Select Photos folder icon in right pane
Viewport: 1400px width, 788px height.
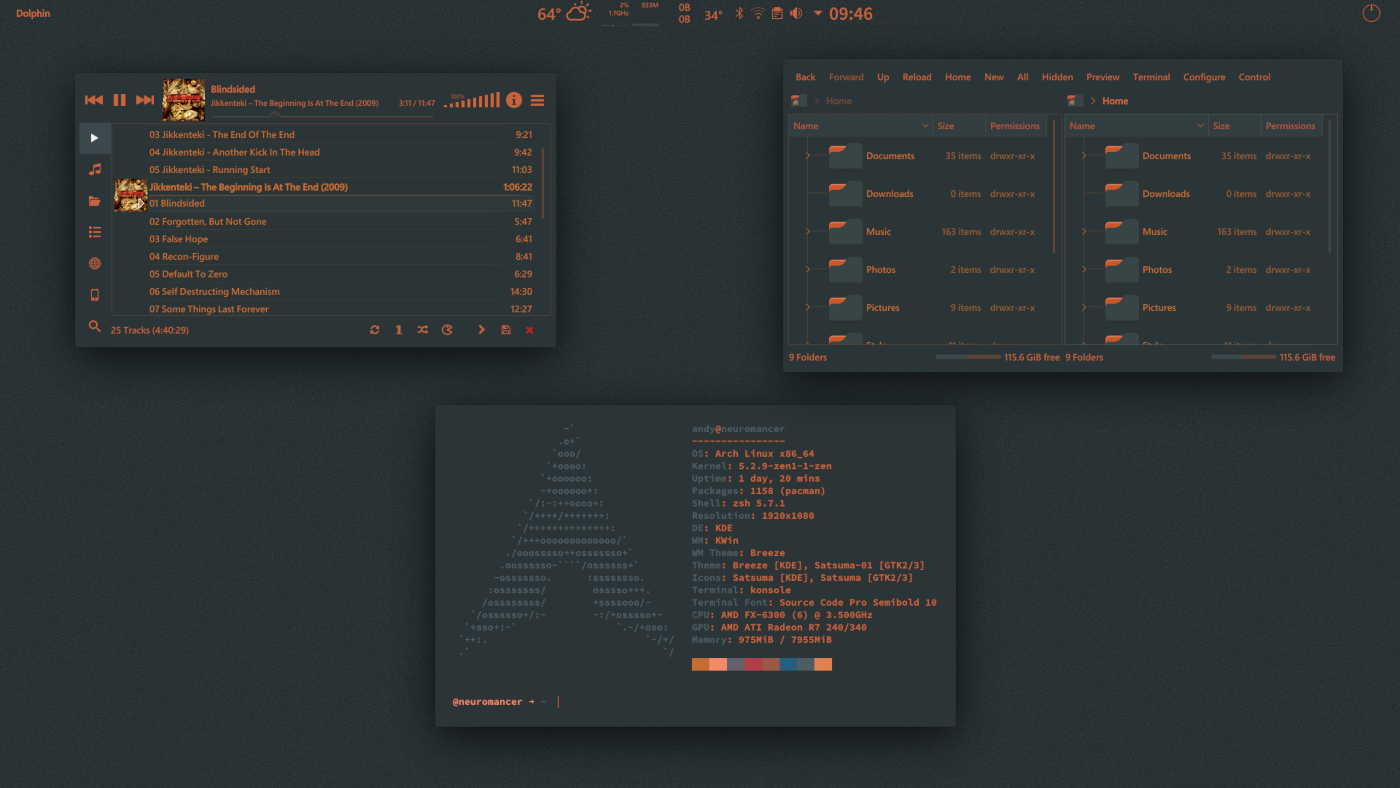pos(1121,269)
